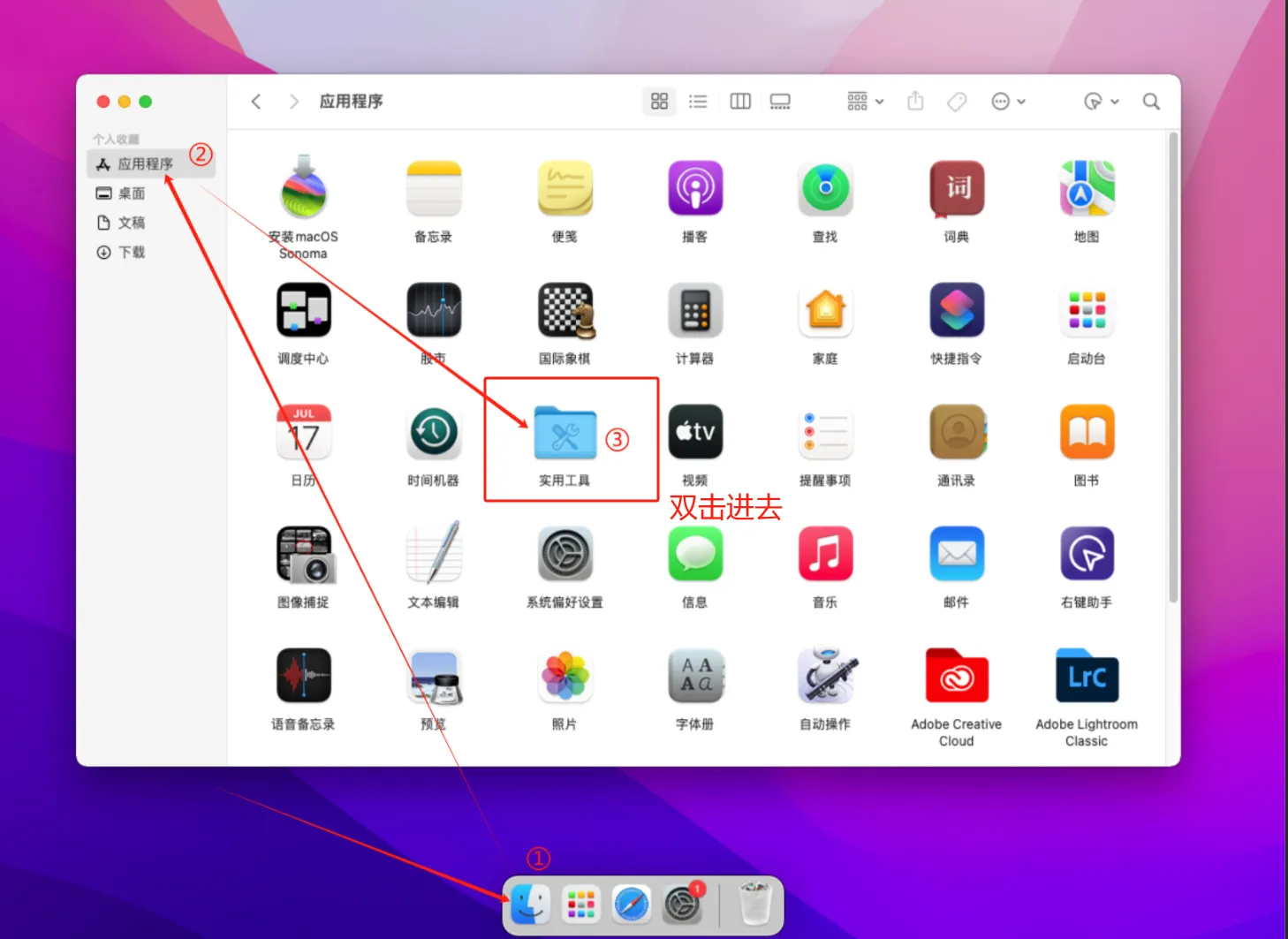This screenshot has height=939, width=1288.
Task: Open the 音乐 (Music) app icon
Action: pyautogui.click(x=825, y=555)
